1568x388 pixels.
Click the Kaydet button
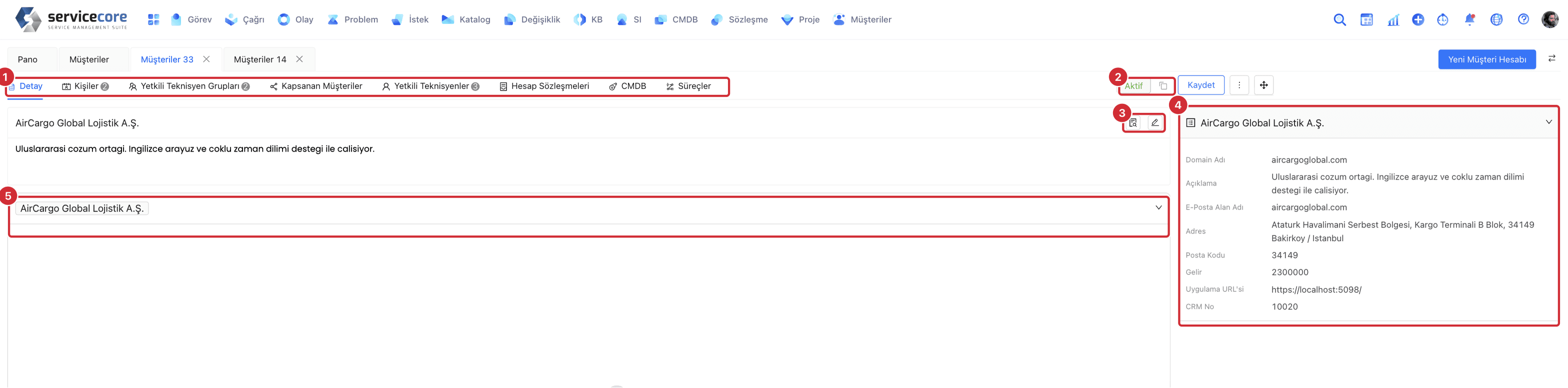1201,85
